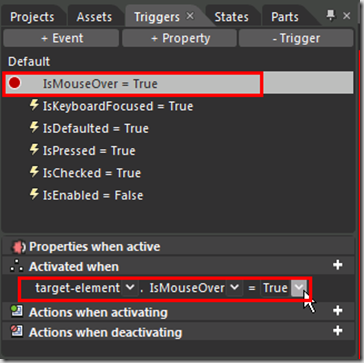364x363 pixels.
Task: Click lightning icon next to IsDefaulted trigger
Action: click(34, 128)
